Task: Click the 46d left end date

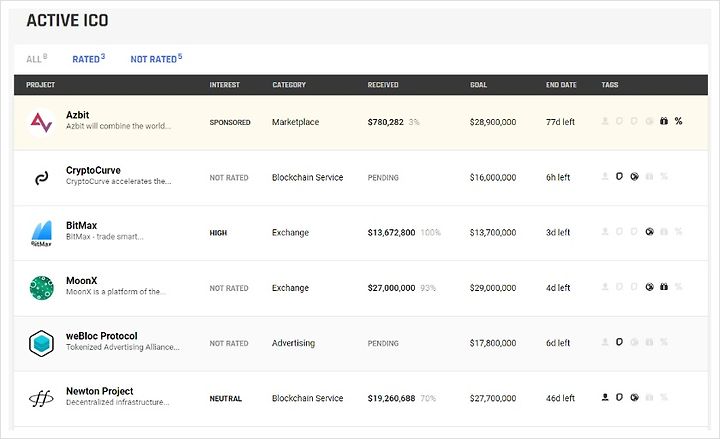Action: [x=560, y=399]
